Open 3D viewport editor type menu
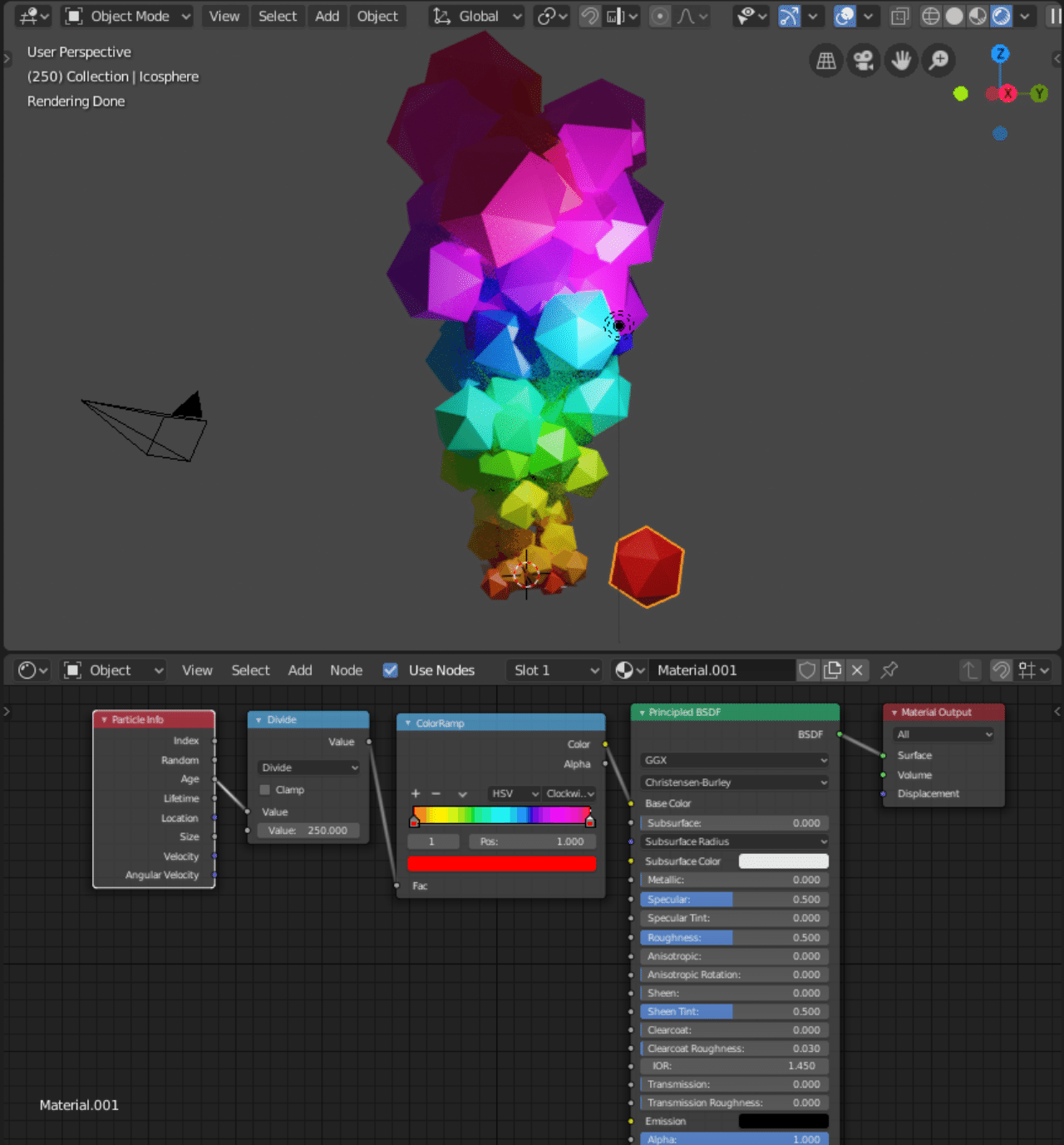Viewport: 1064px width, 1145px height. (33, 16)
